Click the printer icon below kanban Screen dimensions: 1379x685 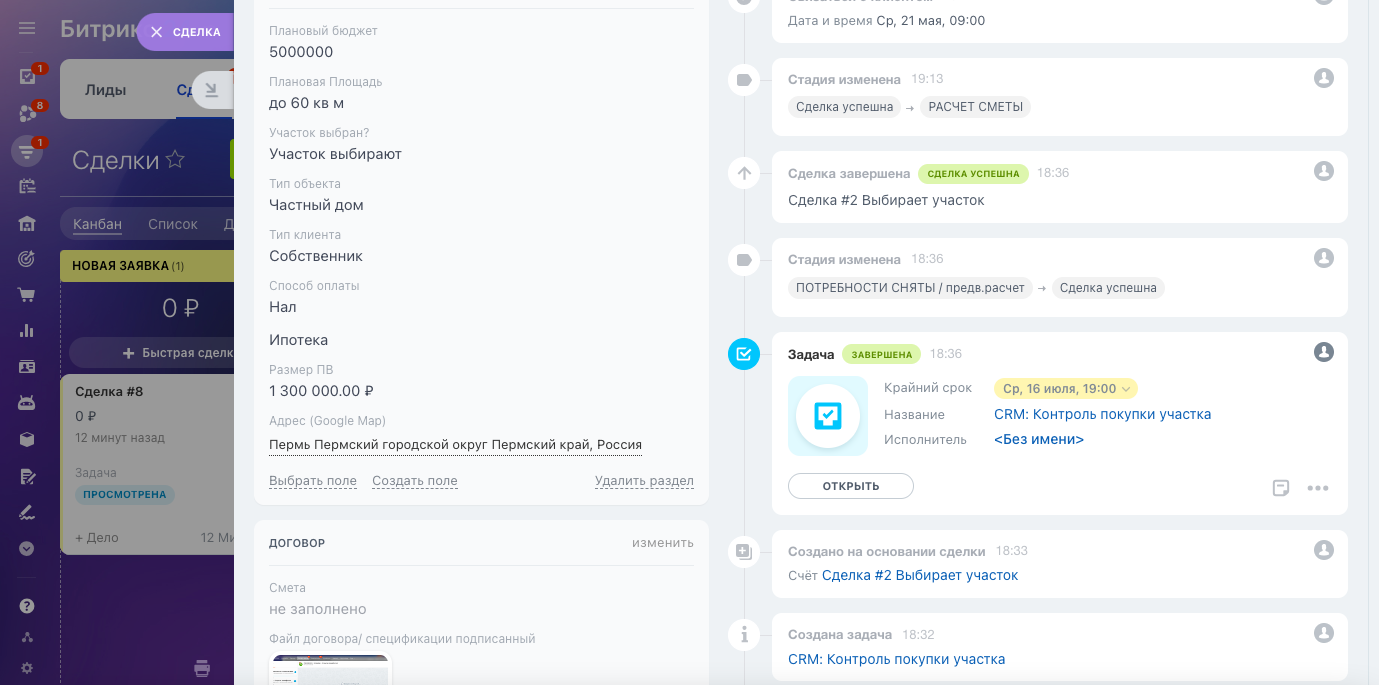click(202, 668)
